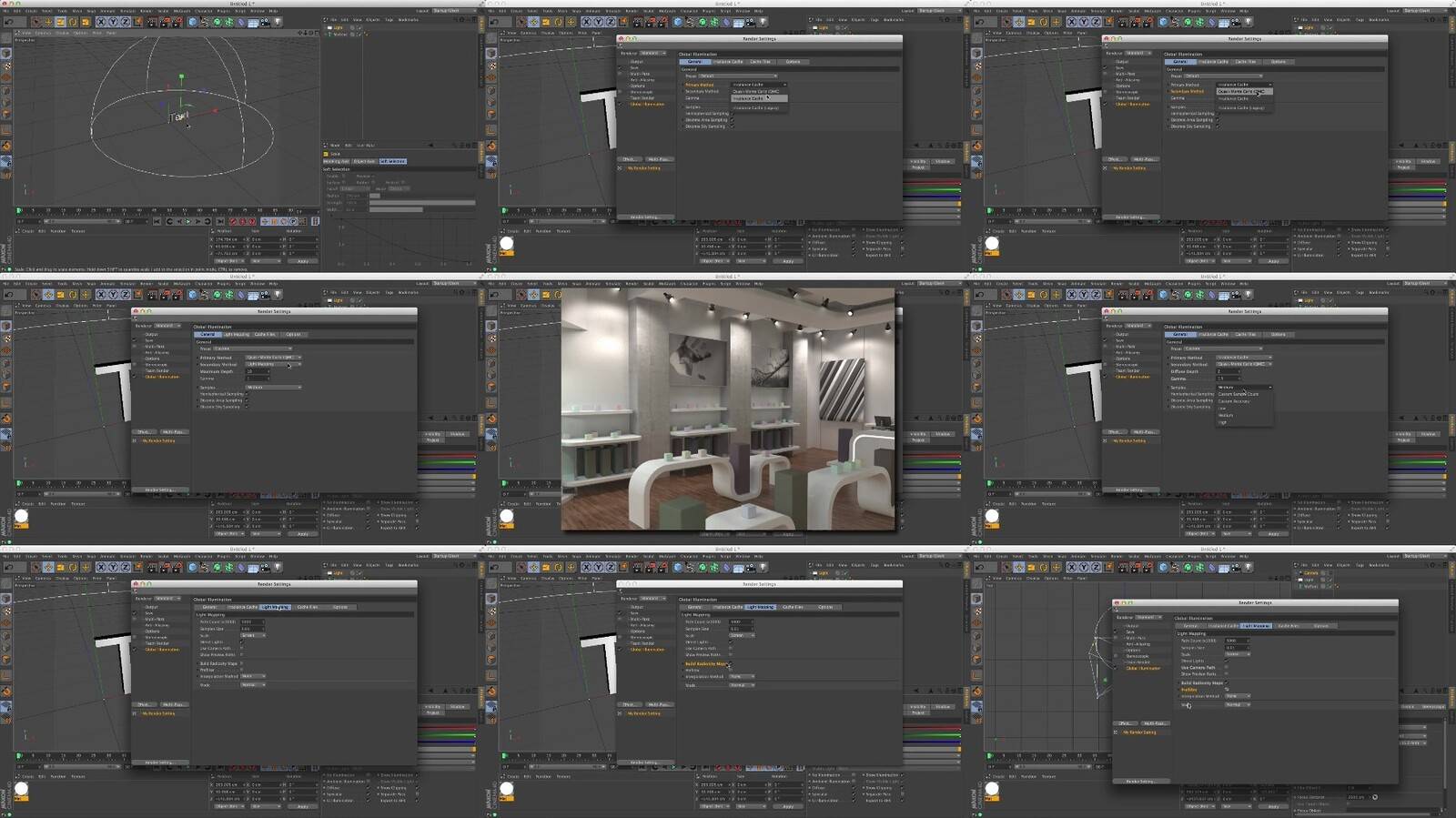Screen dimensions: 1456x818
Task: Enable Show Preview Paths in bottom-right frame
Action: coord(1226,674)
